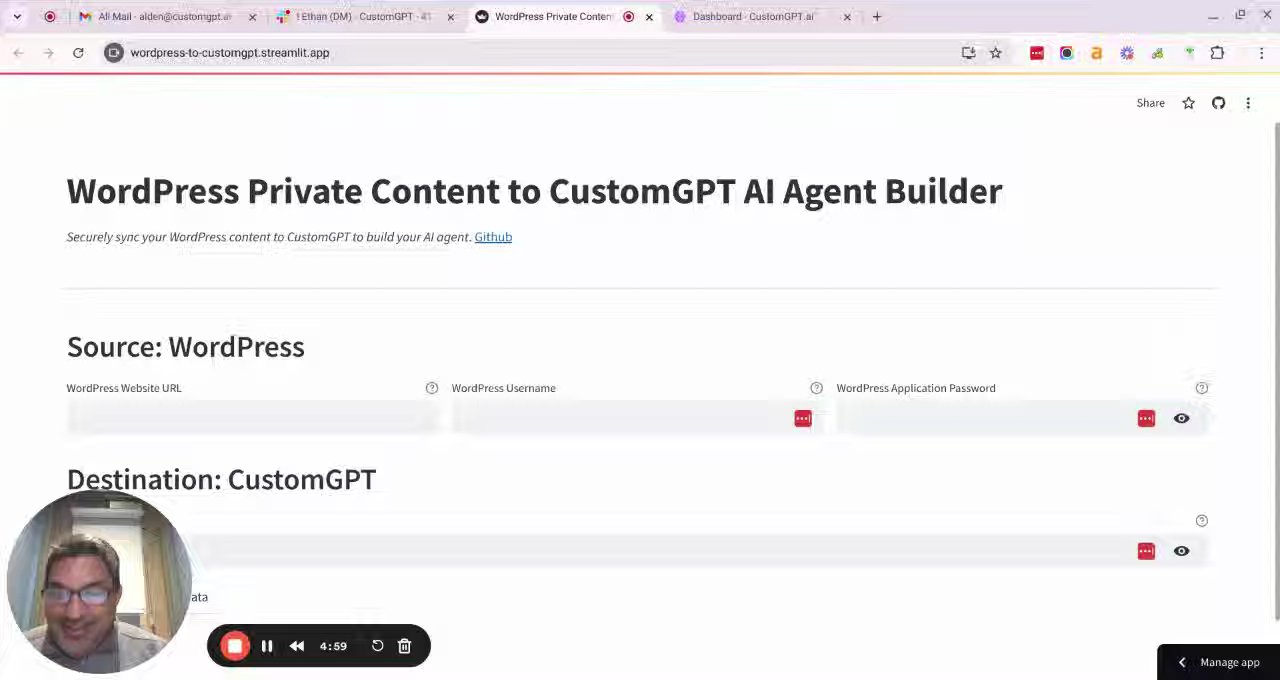Click the 'Source: WordPress' heading
Image resolution: width=1280 pixels, height=680 pixels.
point(186,347)
